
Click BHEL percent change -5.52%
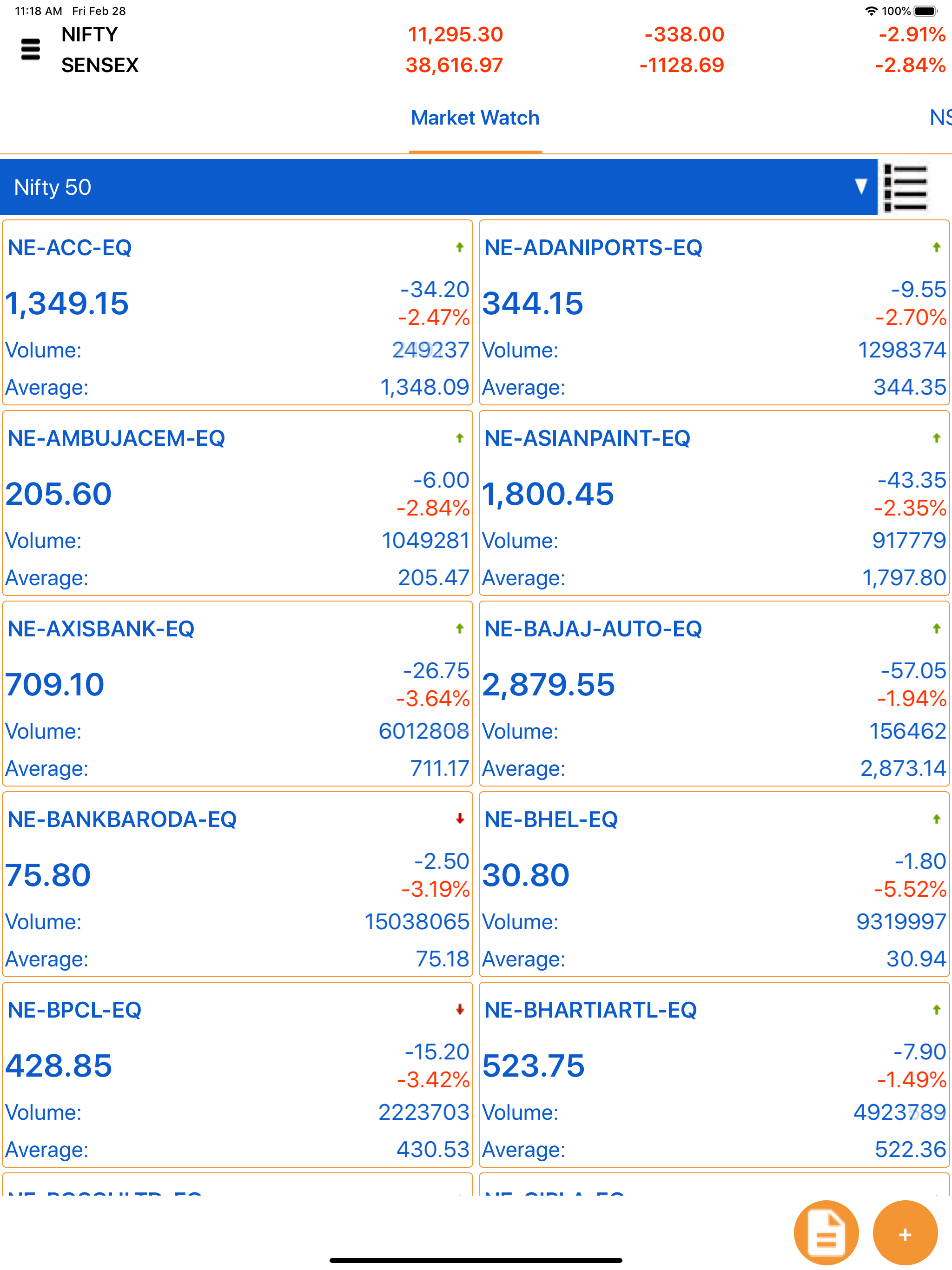pos(910,889)
